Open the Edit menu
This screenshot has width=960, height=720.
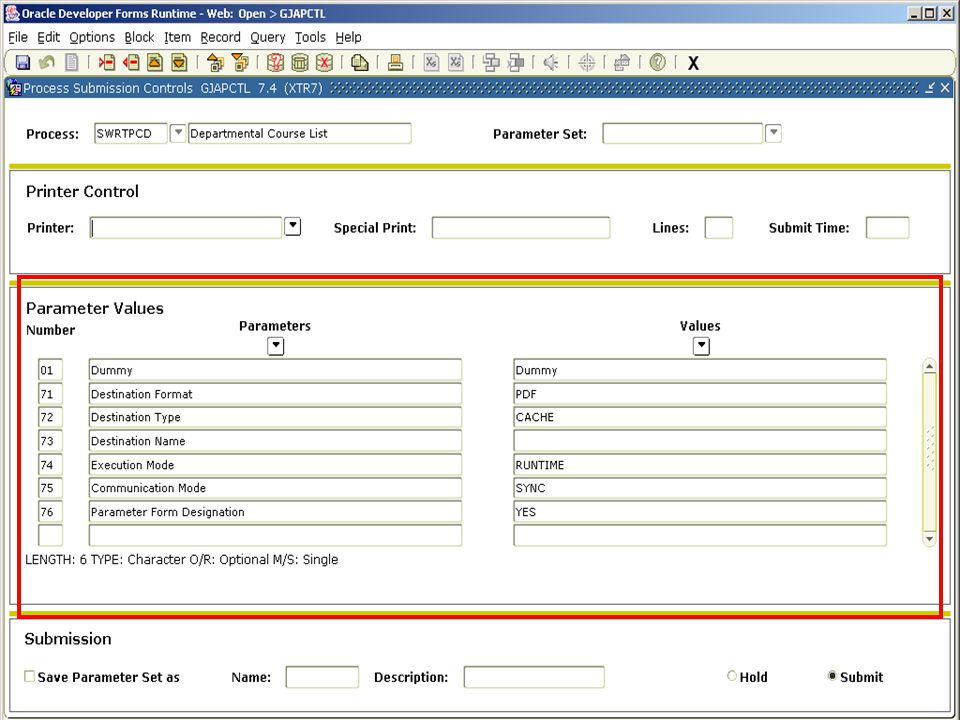coord(48,37)
